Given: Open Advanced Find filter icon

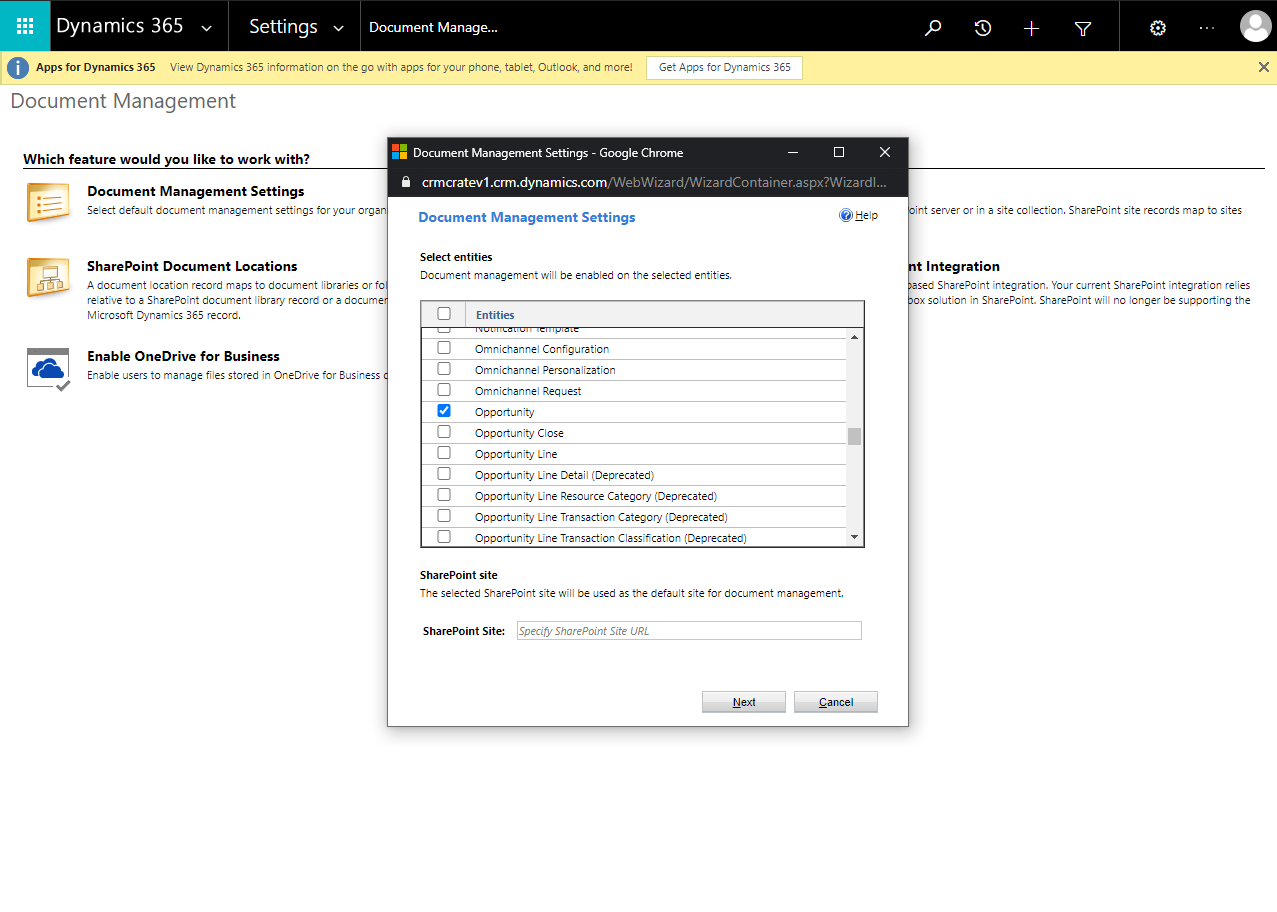Looking at the screenshot, I should point(1082,27).
